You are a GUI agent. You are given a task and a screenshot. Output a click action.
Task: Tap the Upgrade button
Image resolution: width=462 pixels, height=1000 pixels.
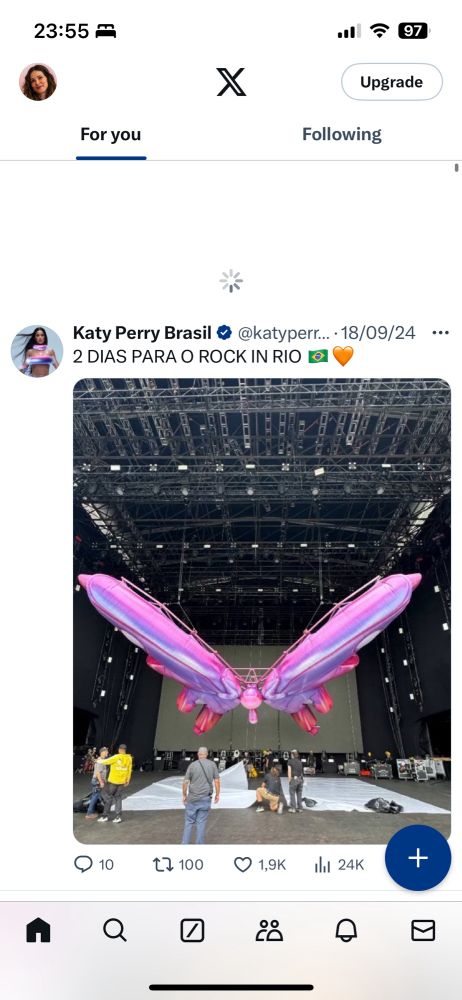[x=392, y=82]
